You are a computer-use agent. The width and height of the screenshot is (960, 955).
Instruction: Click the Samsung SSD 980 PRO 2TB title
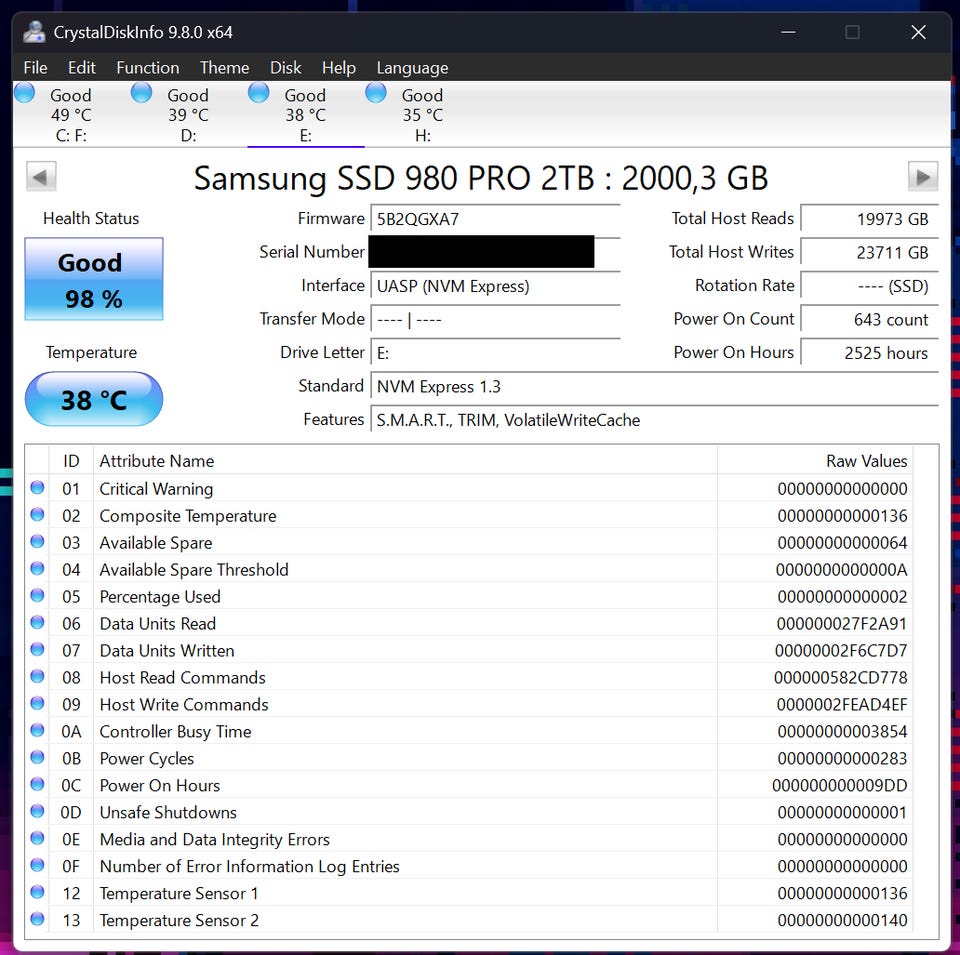(481, 178)
